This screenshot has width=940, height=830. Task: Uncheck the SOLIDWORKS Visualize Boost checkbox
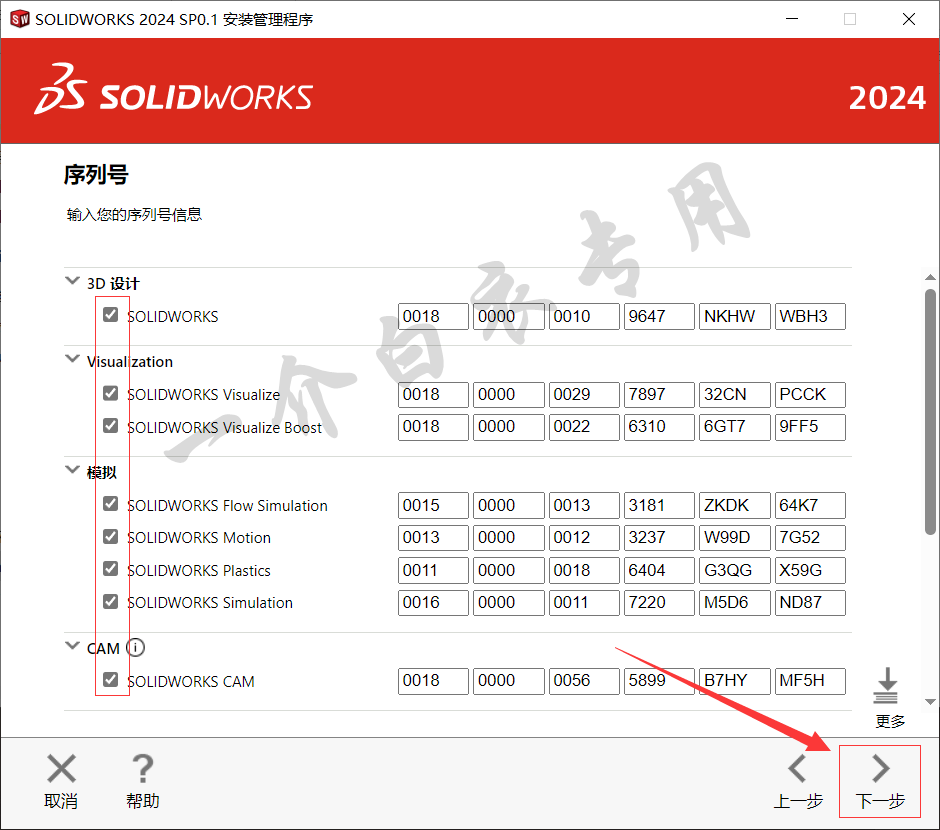(x=111, y=426)
